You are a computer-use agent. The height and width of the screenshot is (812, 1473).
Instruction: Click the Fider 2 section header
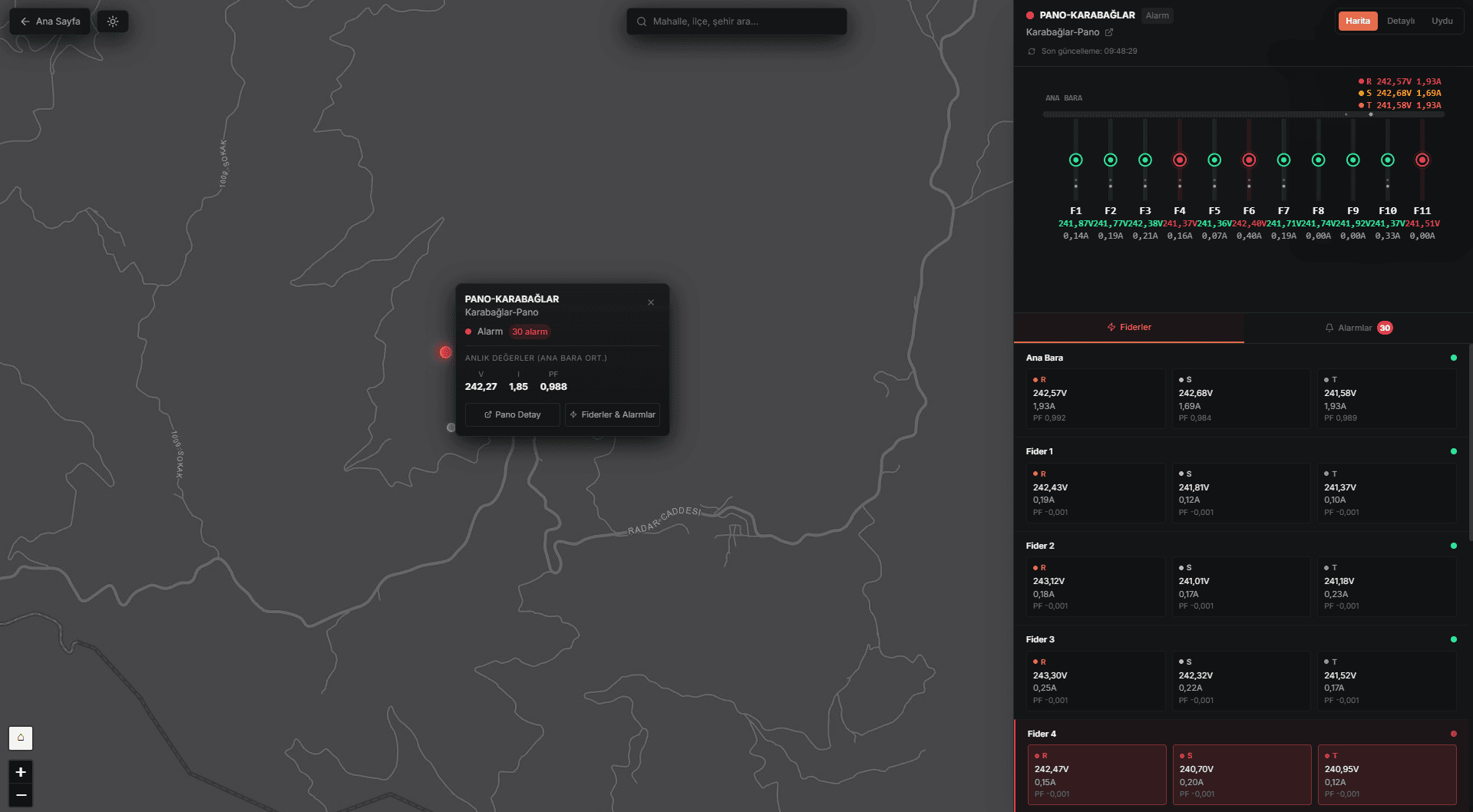click(1242, 546)
